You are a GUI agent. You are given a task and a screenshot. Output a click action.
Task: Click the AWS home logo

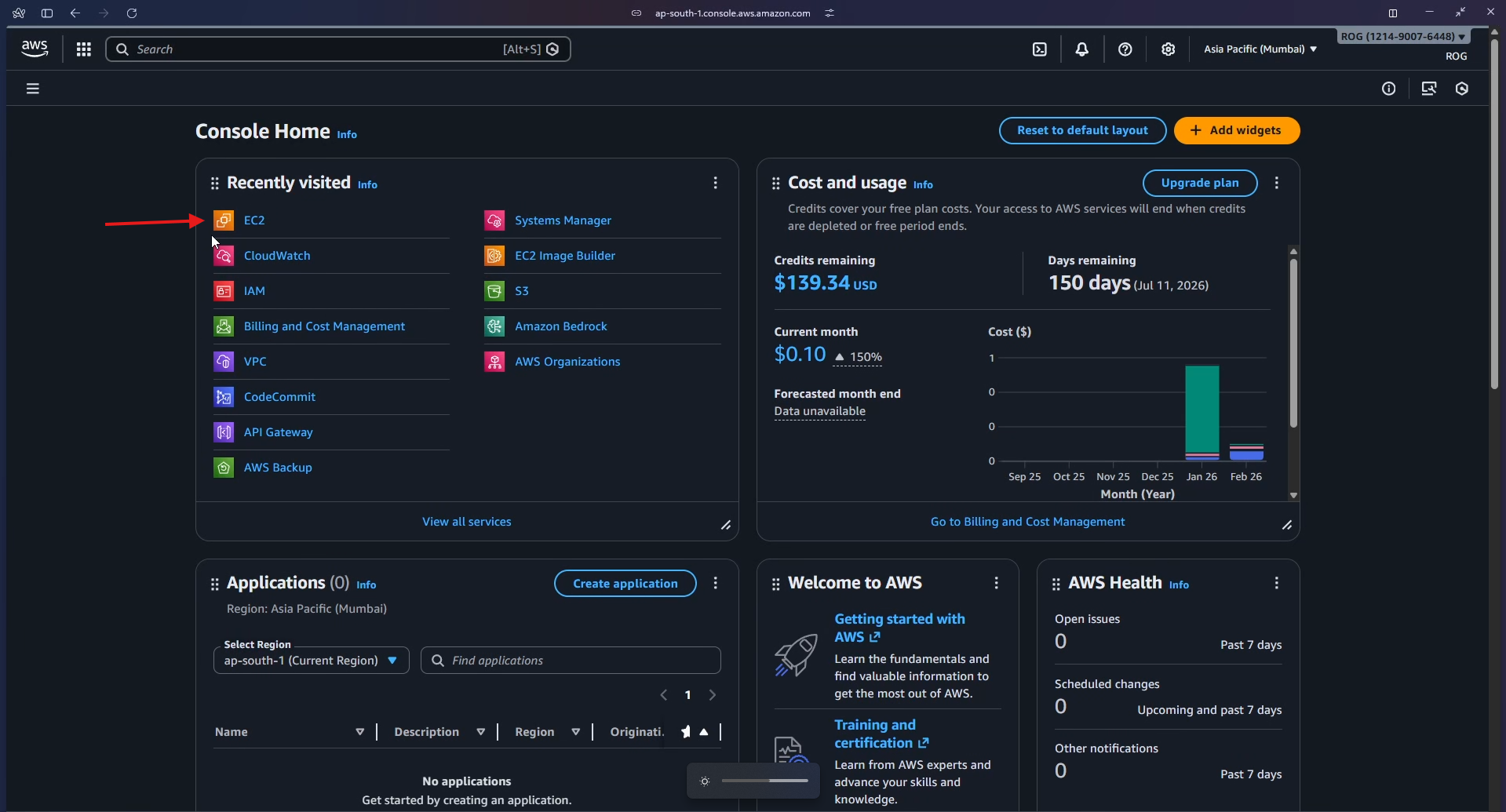tap(34, 48)
